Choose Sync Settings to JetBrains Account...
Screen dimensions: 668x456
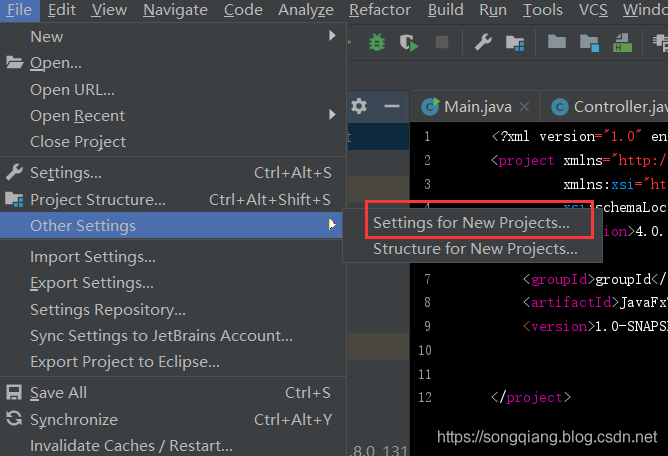(173, 336)
